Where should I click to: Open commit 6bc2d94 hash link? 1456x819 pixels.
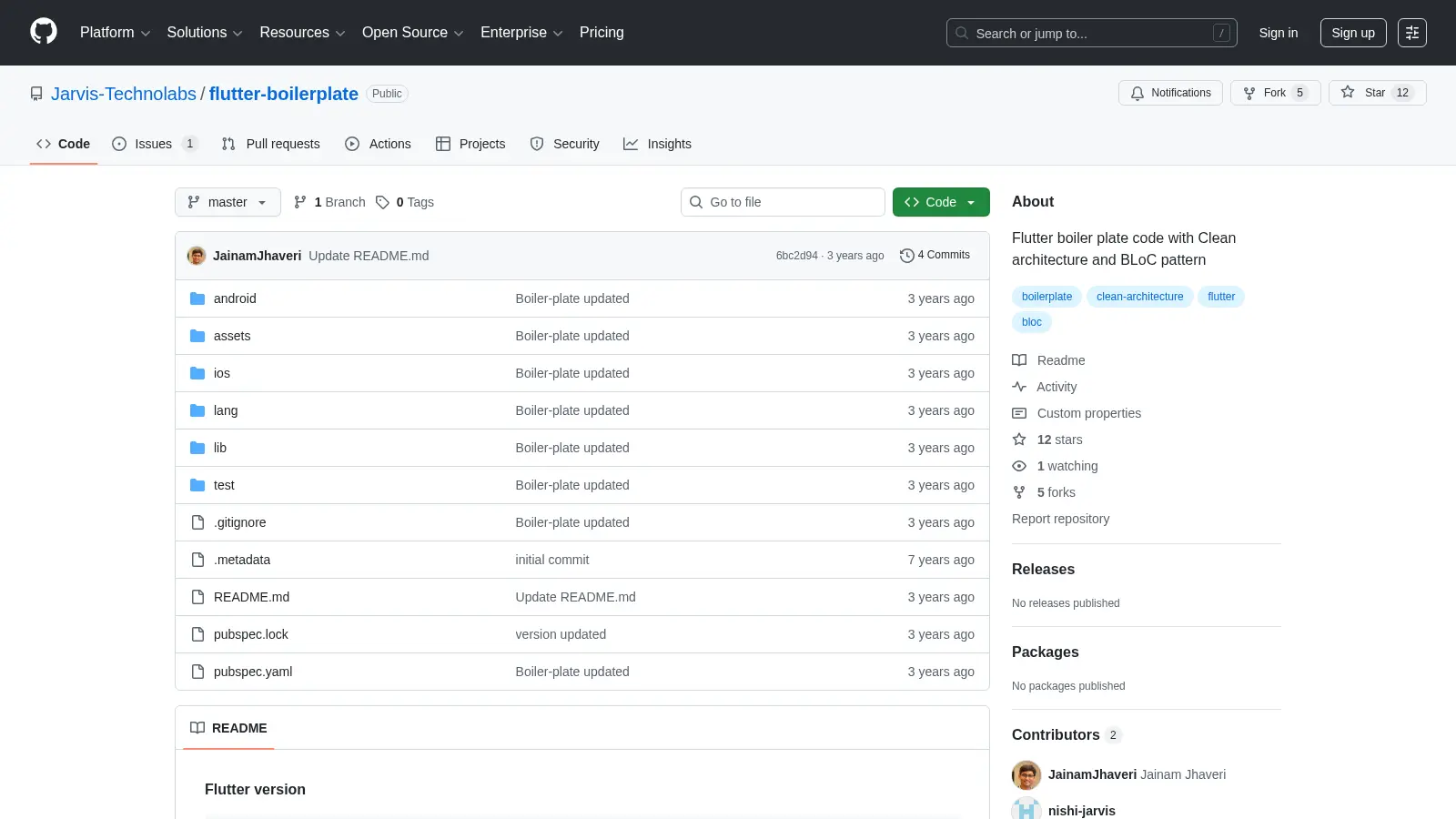click(797, 256)
